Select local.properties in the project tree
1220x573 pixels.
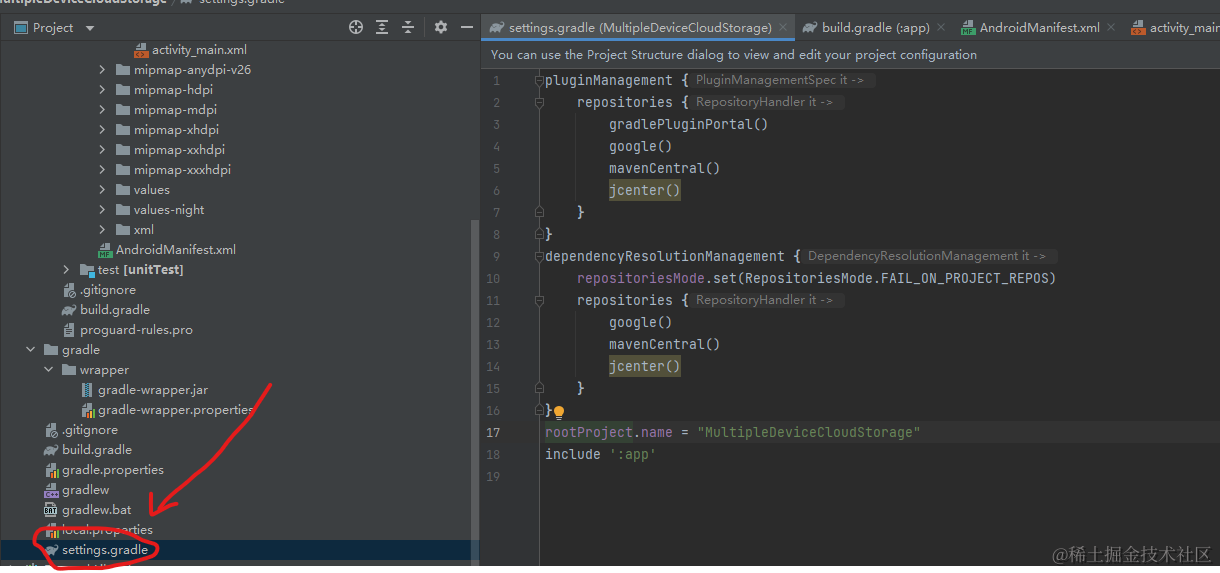pos(107,530)
